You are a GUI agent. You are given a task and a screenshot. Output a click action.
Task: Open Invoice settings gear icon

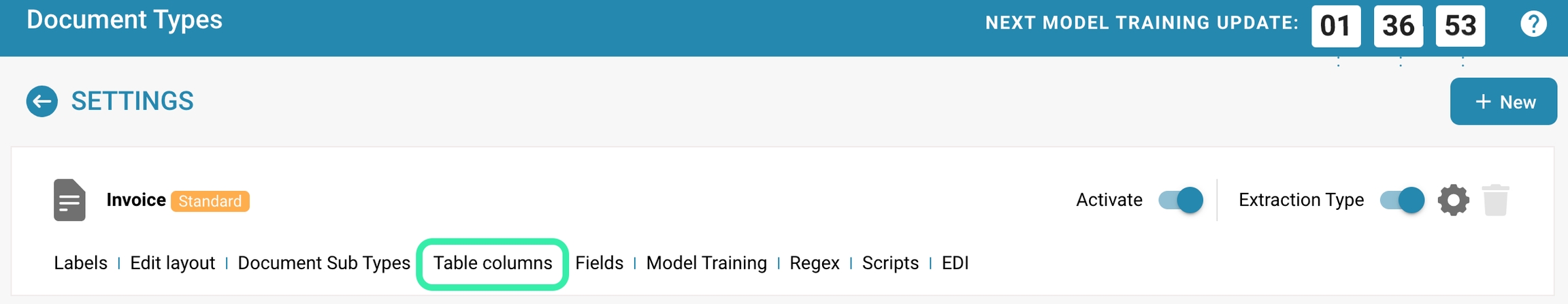click(1453, 200)
